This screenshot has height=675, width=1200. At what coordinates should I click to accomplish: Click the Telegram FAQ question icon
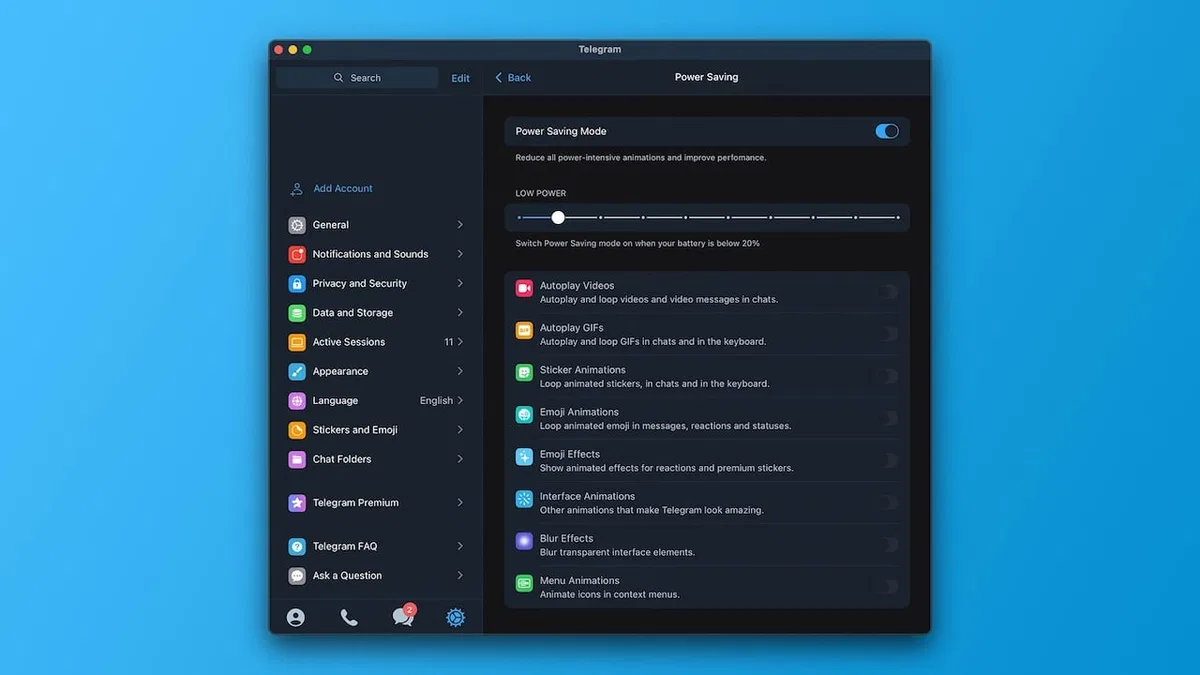(297, 547)
